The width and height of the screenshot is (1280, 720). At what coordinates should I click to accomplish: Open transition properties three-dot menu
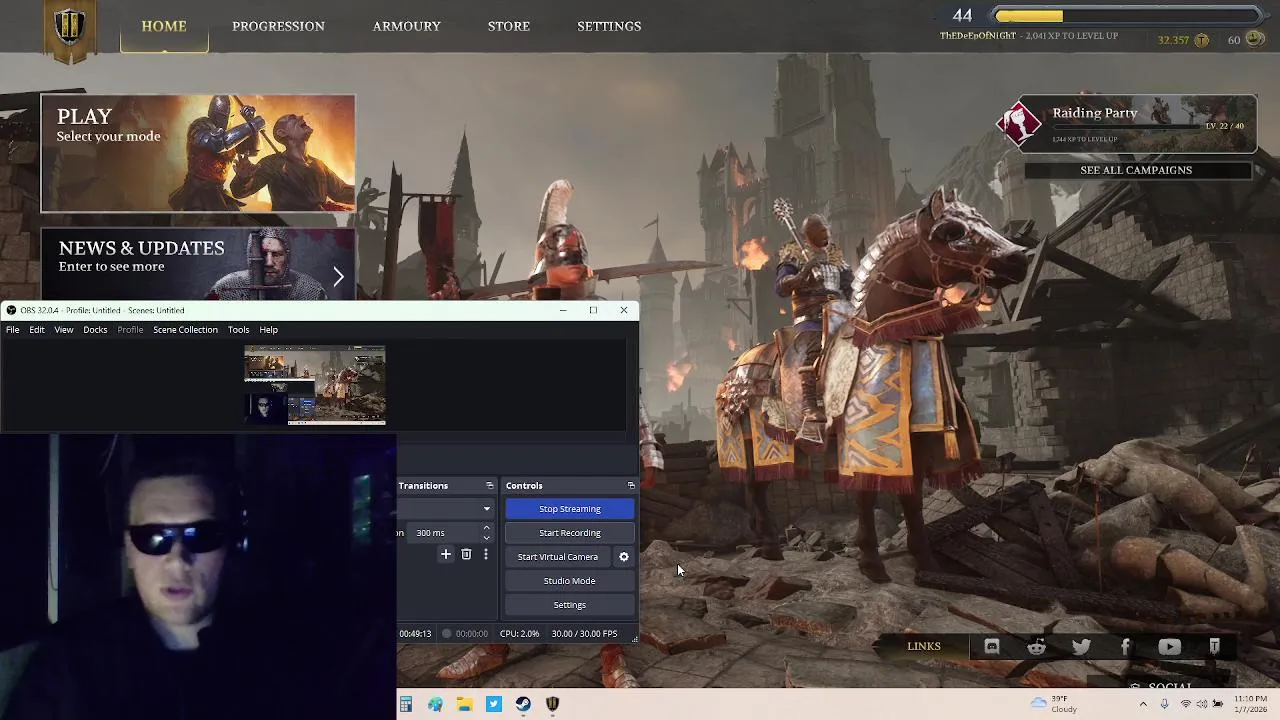coord(486,554)
